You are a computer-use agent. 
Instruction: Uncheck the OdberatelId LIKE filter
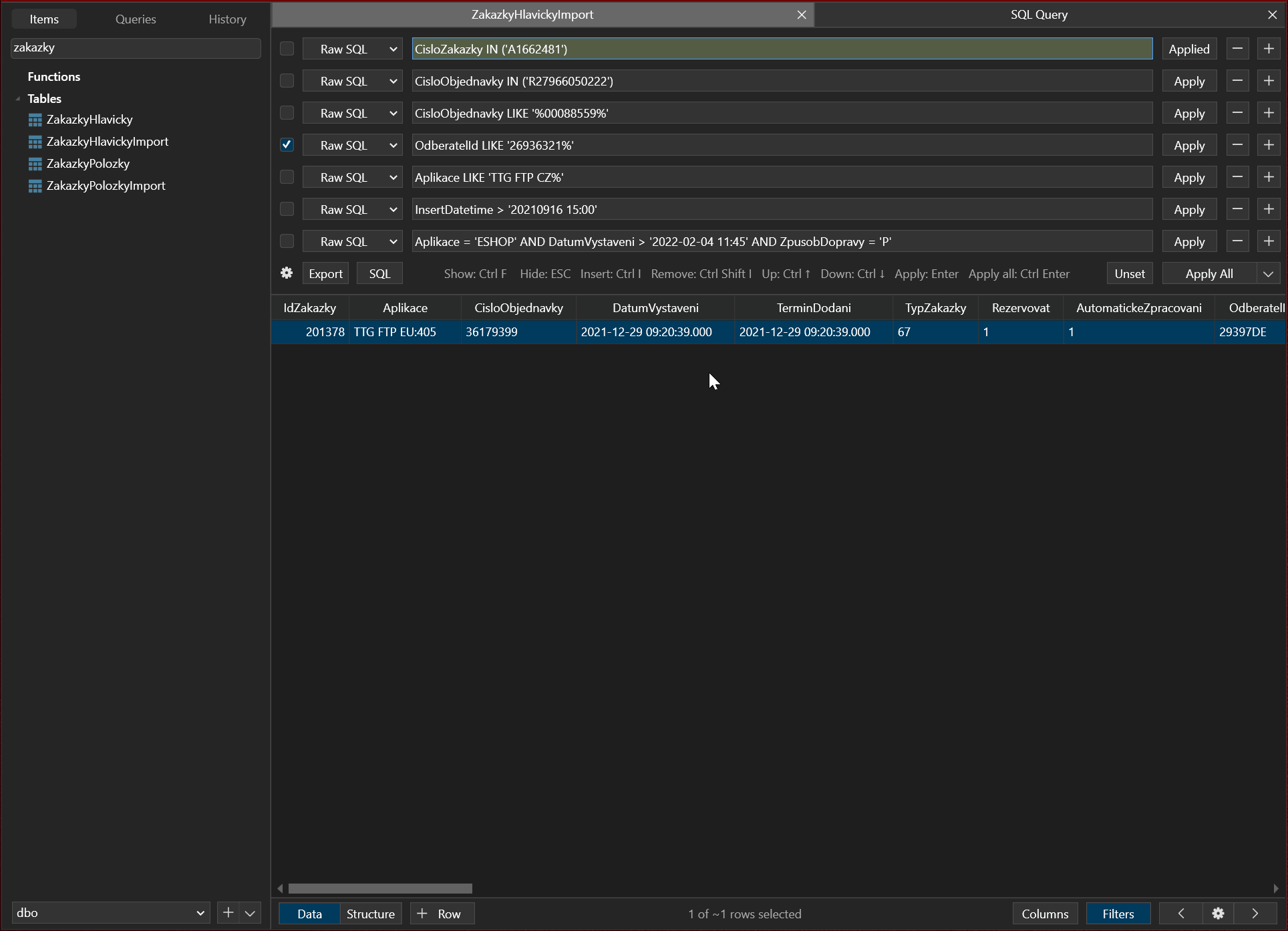[x=287, y=144]
